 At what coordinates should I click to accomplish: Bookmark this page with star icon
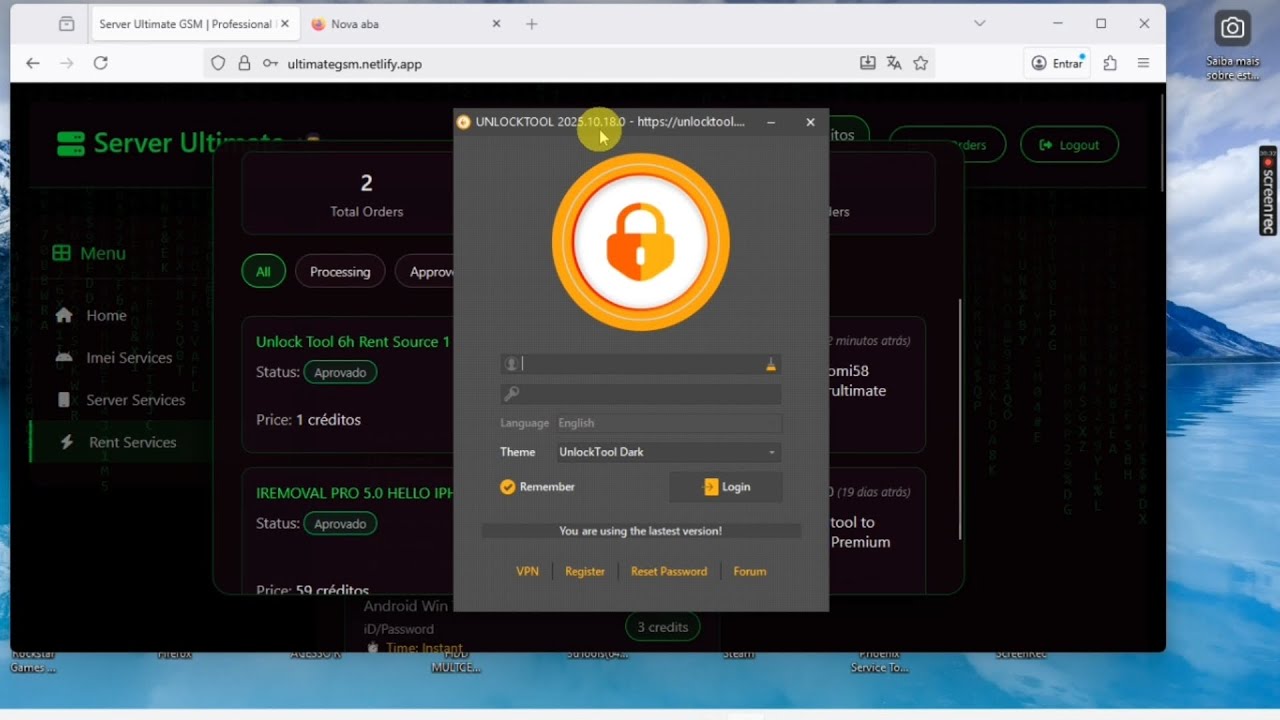[921, 63]
